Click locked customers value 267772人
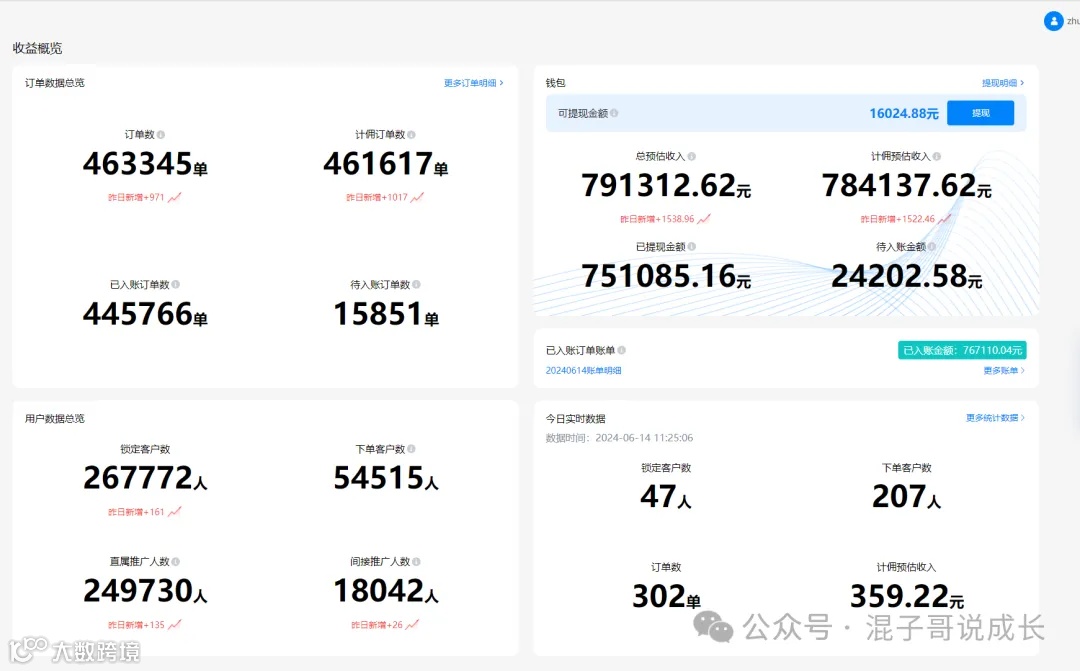Viewport: 1080px width, 671px height. 145,478
